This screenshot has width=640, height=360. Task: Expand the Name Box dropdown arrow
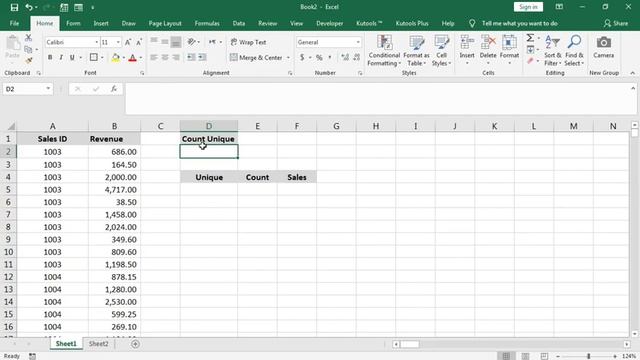48,89
